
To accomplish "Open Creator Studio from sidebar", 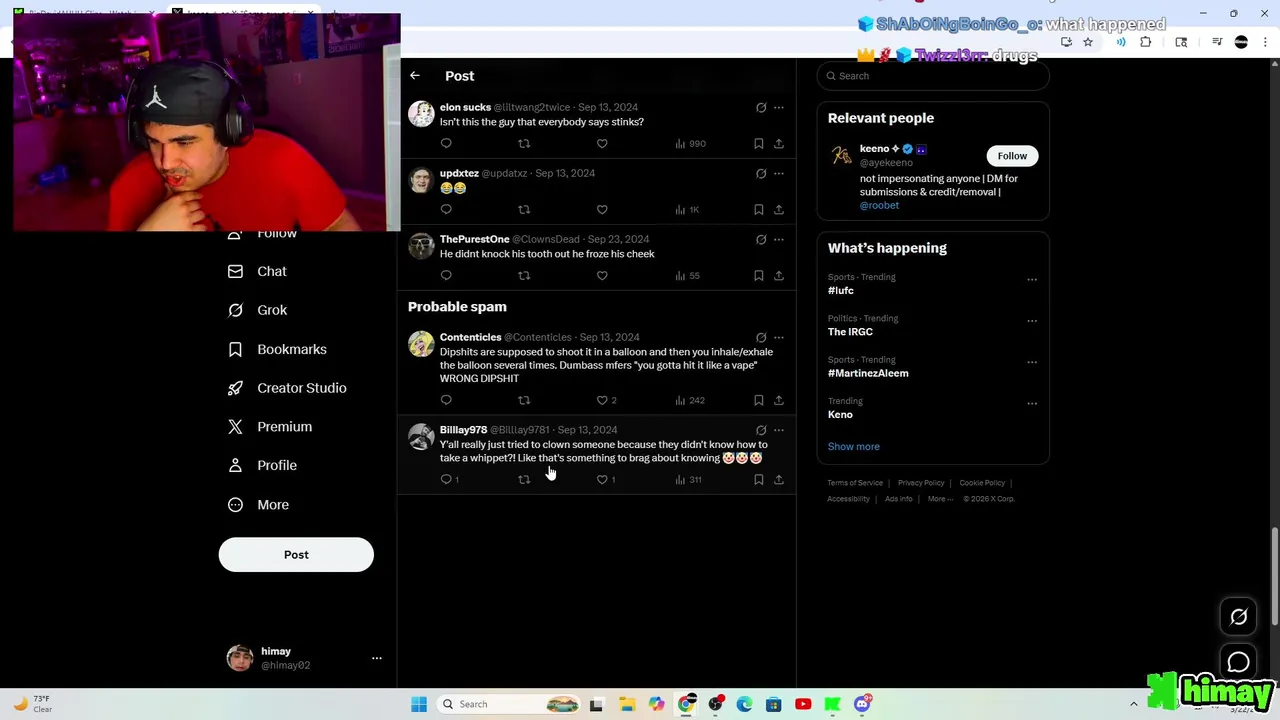I will point(287,388).
